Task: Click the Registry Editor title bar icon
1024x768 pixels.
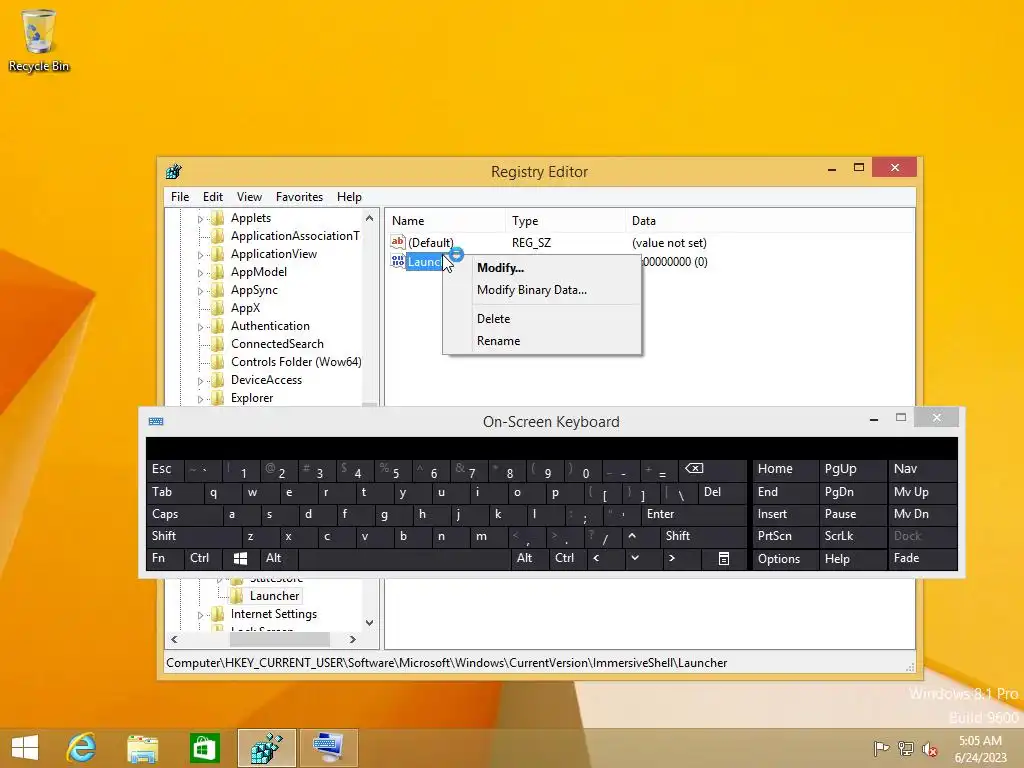Action: [174, 172]
